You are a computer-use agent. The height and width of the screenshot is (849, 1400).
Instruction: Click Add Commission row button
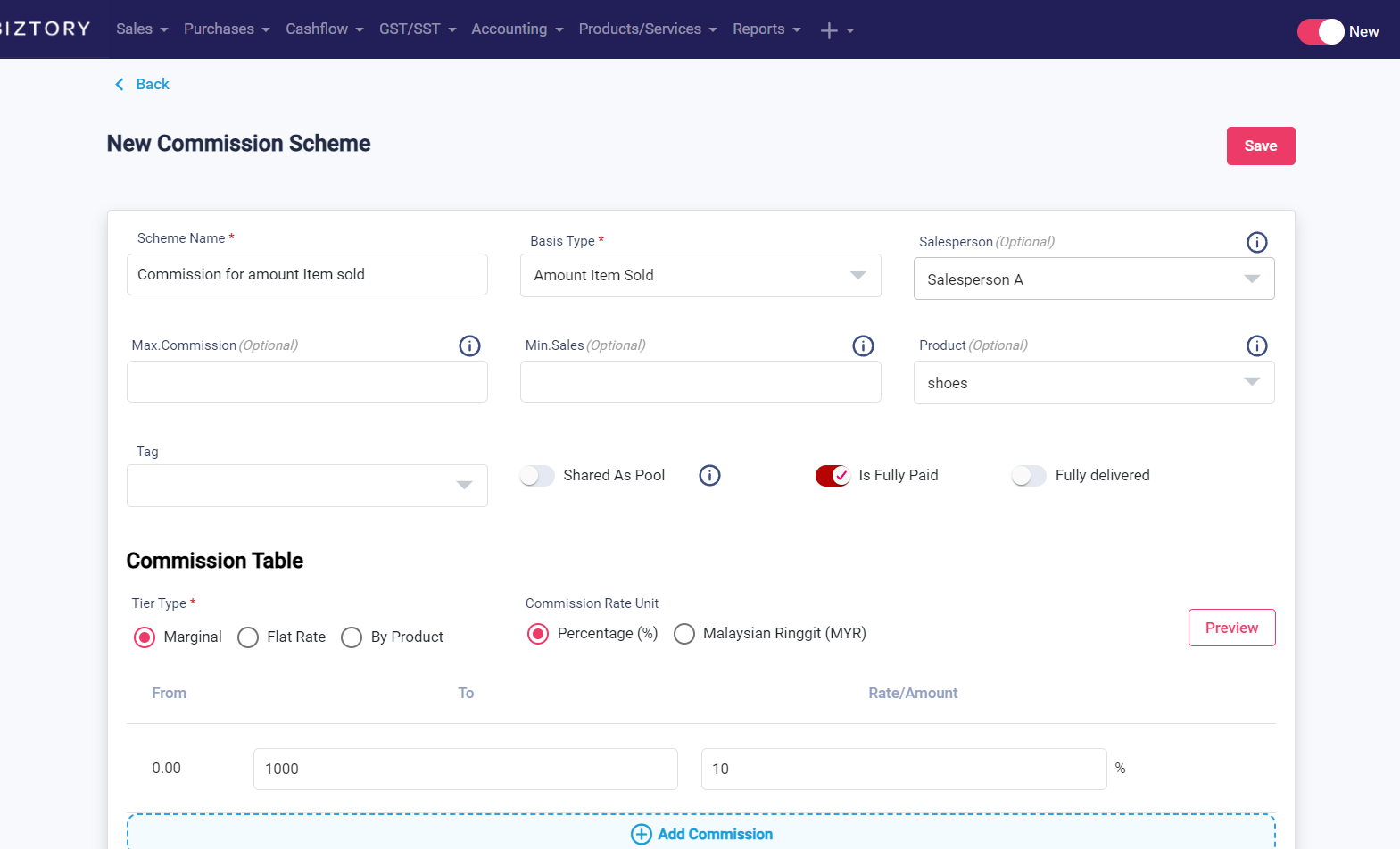tap(701, 834)
